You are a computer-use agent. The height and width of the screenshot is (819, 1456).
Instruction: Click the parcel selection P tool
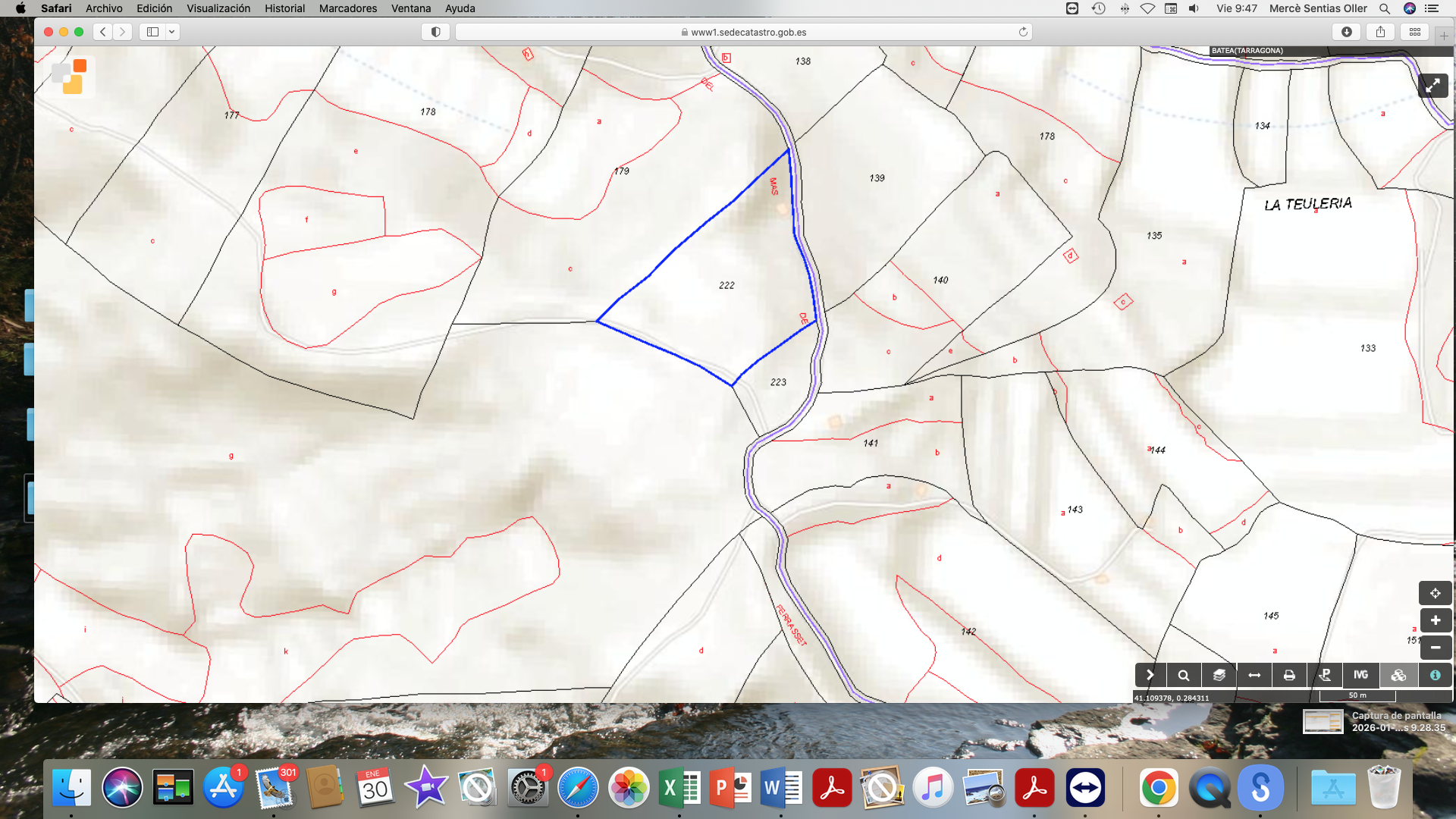(x=1325, y=675)
